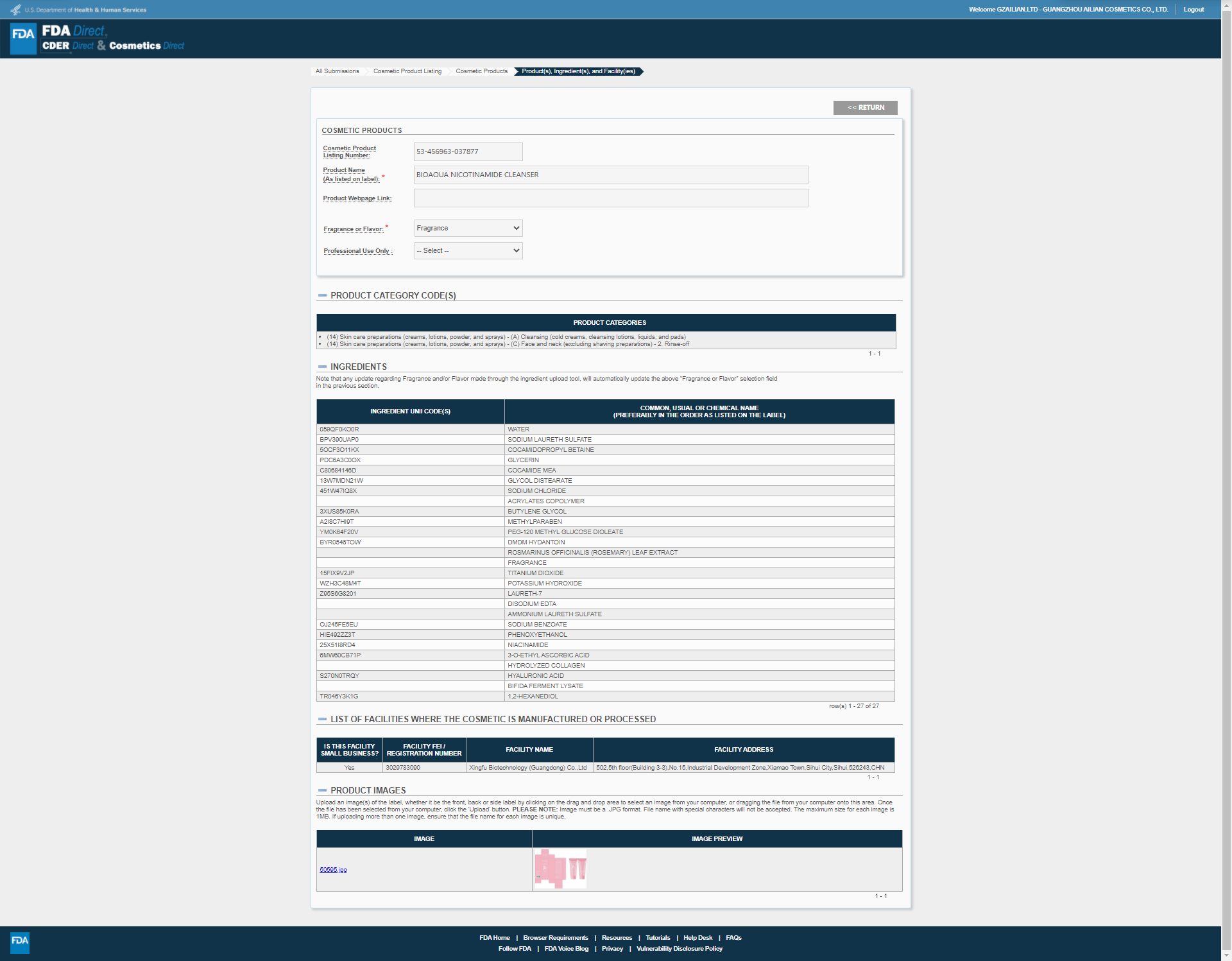Click the Logout link
The image size is (1232, 961).
1193,10
